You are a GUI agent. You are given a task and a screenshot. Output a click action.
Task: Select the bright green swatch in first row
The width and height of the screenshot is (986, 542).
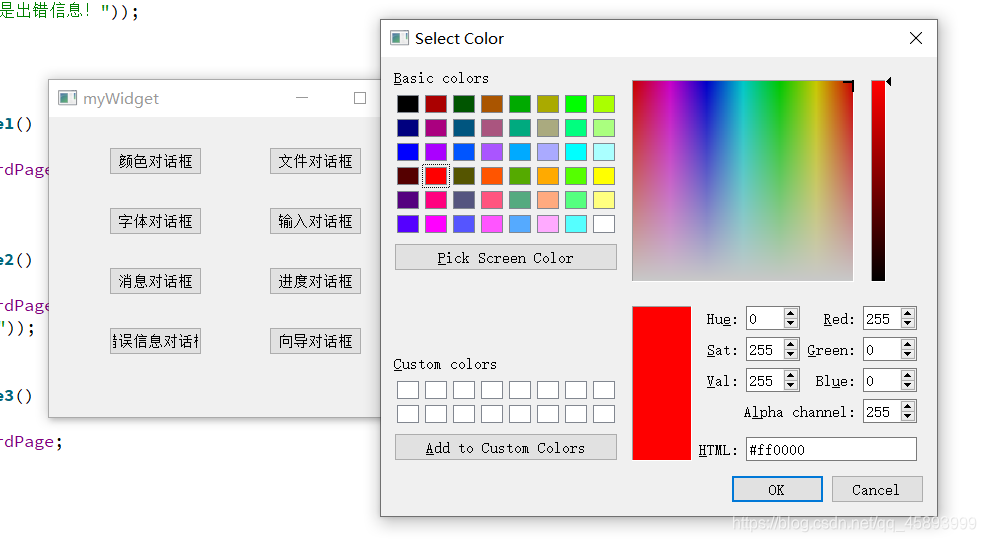575,104
